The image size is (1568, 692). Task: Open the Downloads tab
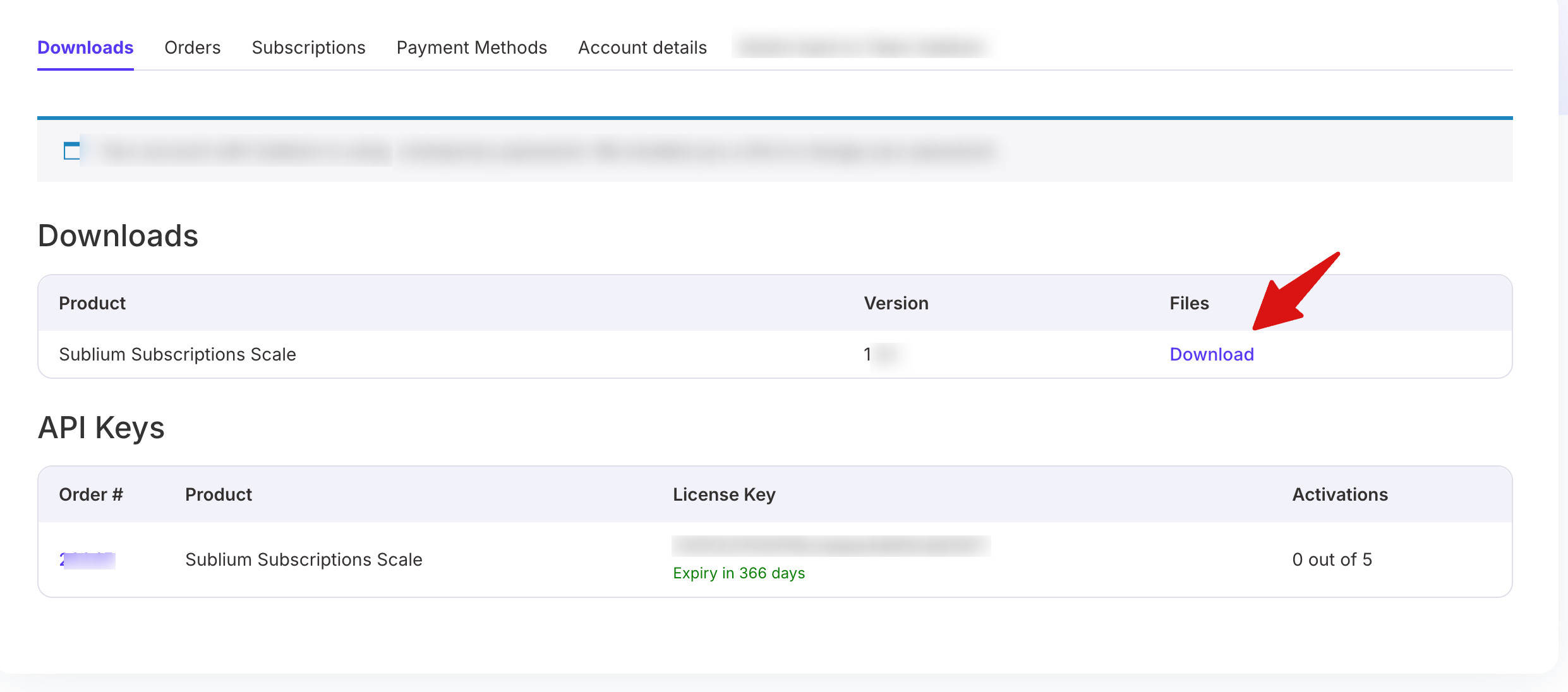(85, 47)
